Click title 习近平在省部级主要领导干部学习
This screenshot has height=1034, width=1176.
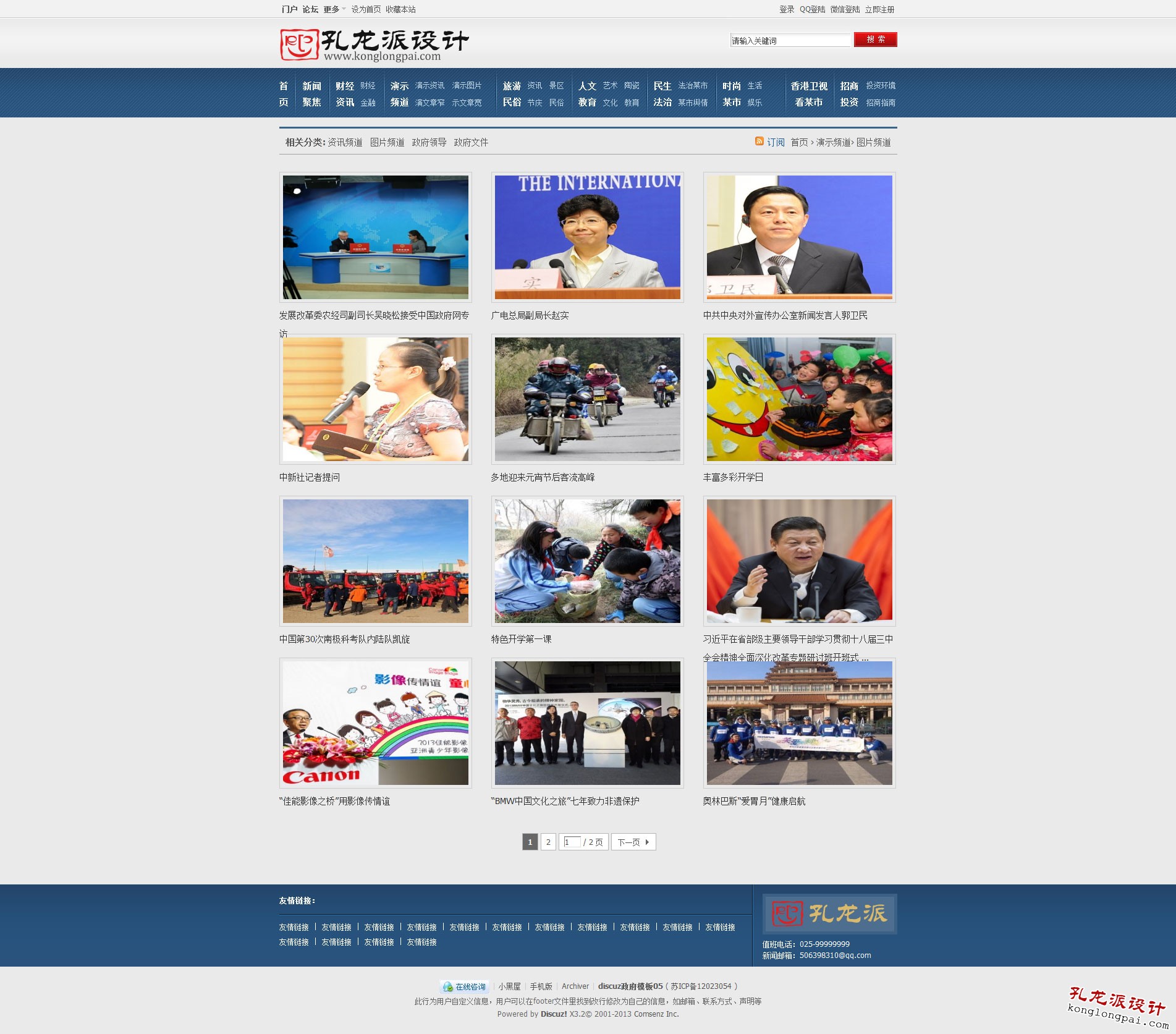[x=798, y=639]
